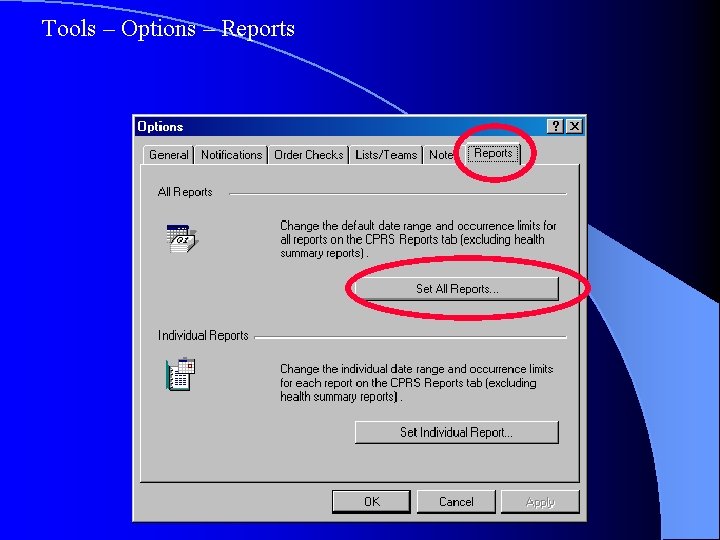Image resolution: width=720 pixels, height=540 pixels.
Task: Close the Options dialog
Action: [x=574, y=126]
